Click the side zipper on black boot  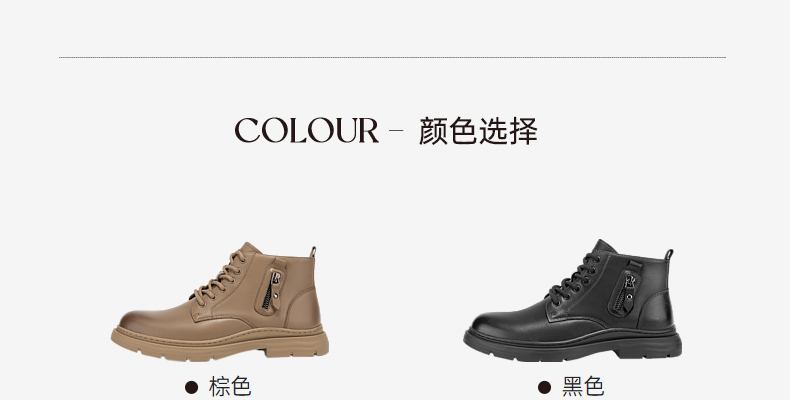click(x=625, y=291)
